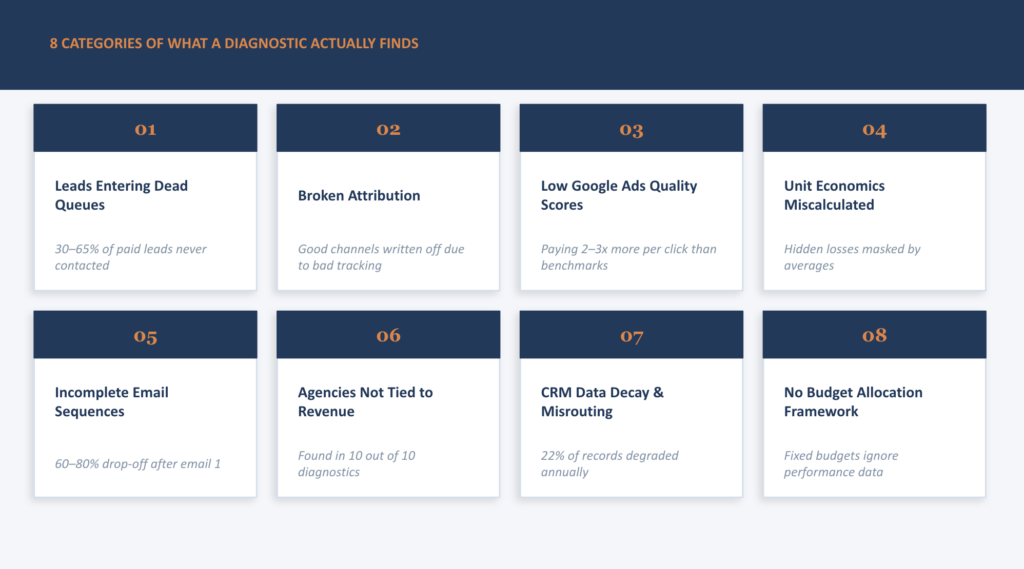Viewport: 1024px width, 569px height.
Task: Select the 05 card header number
Action: pyautogui.click(x=145, y=336)
